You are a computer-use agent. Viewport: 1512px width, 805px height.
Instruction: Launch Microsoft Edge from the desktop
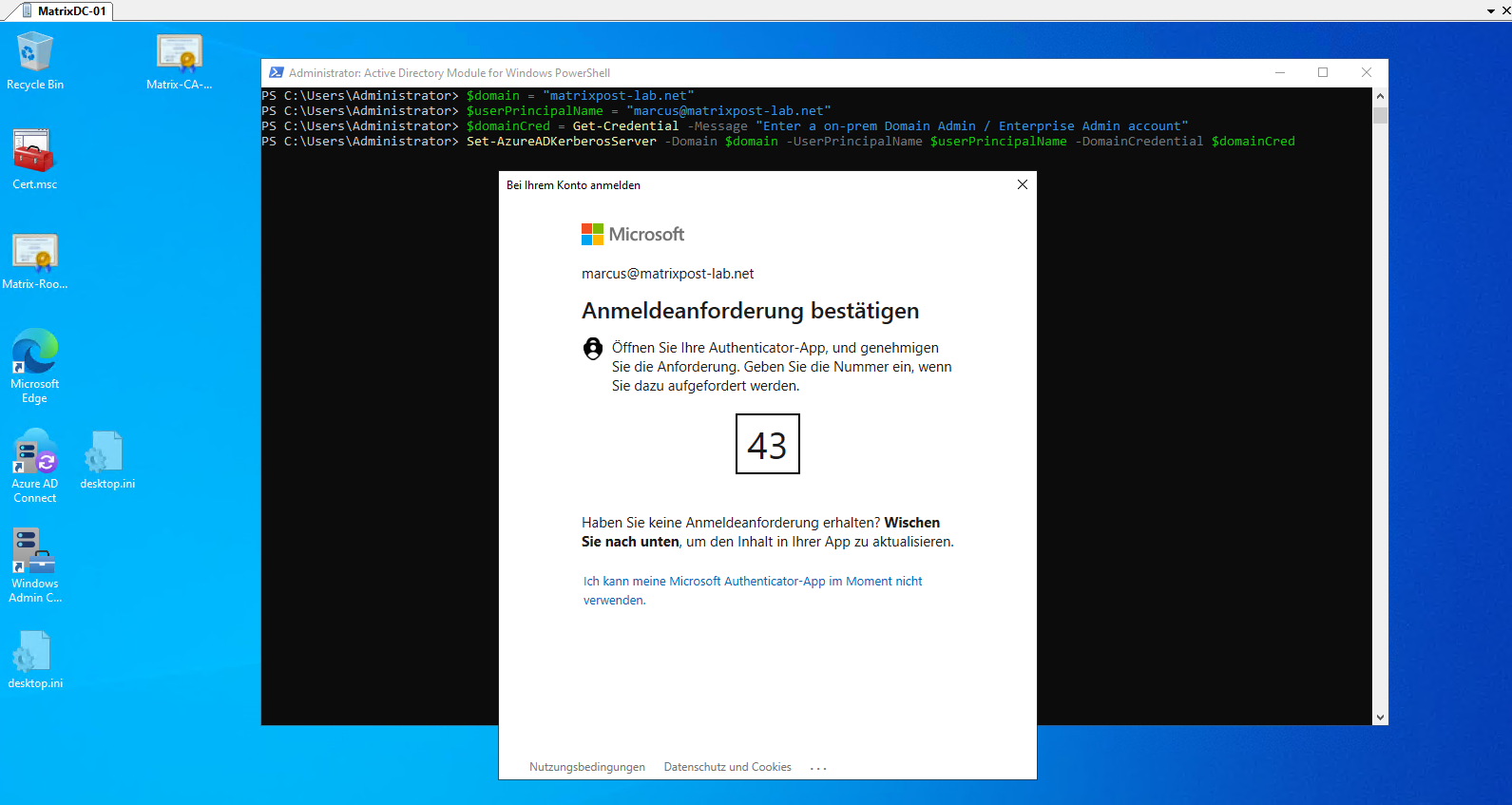tap(35, 366)
